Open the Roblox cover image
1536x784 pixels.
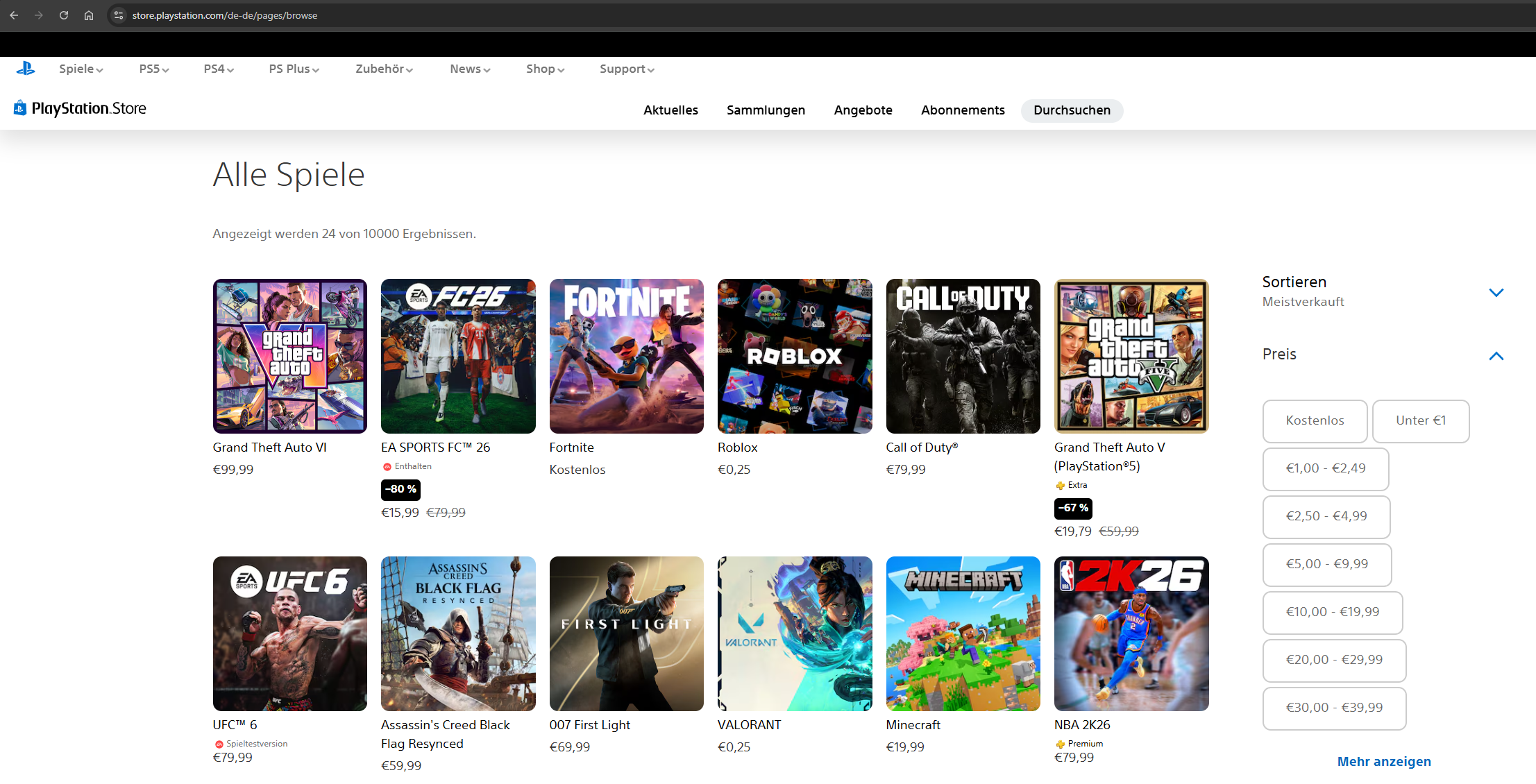[795, 356]
